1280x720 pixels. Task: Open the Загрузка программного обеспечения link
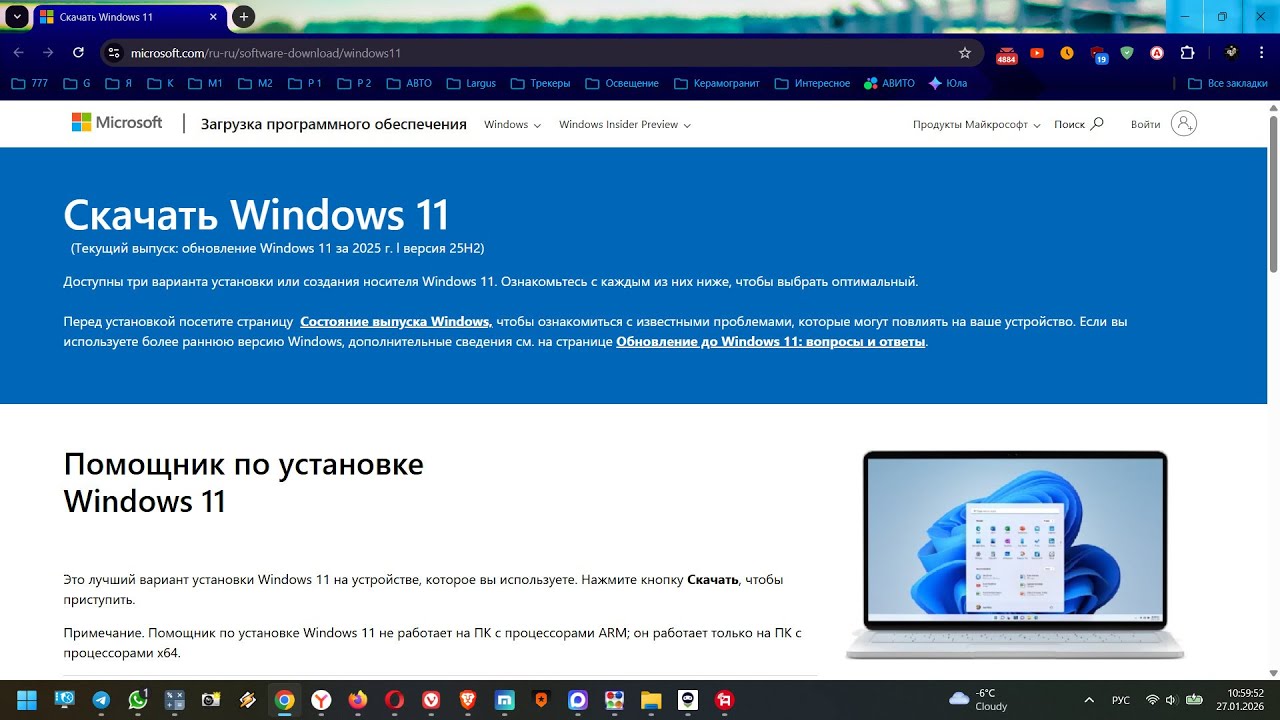point(334,124)
